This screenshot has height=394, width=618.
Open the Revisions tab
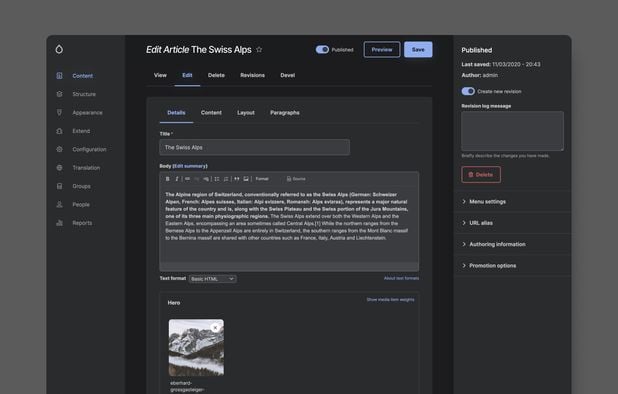(x=253, y=75)
